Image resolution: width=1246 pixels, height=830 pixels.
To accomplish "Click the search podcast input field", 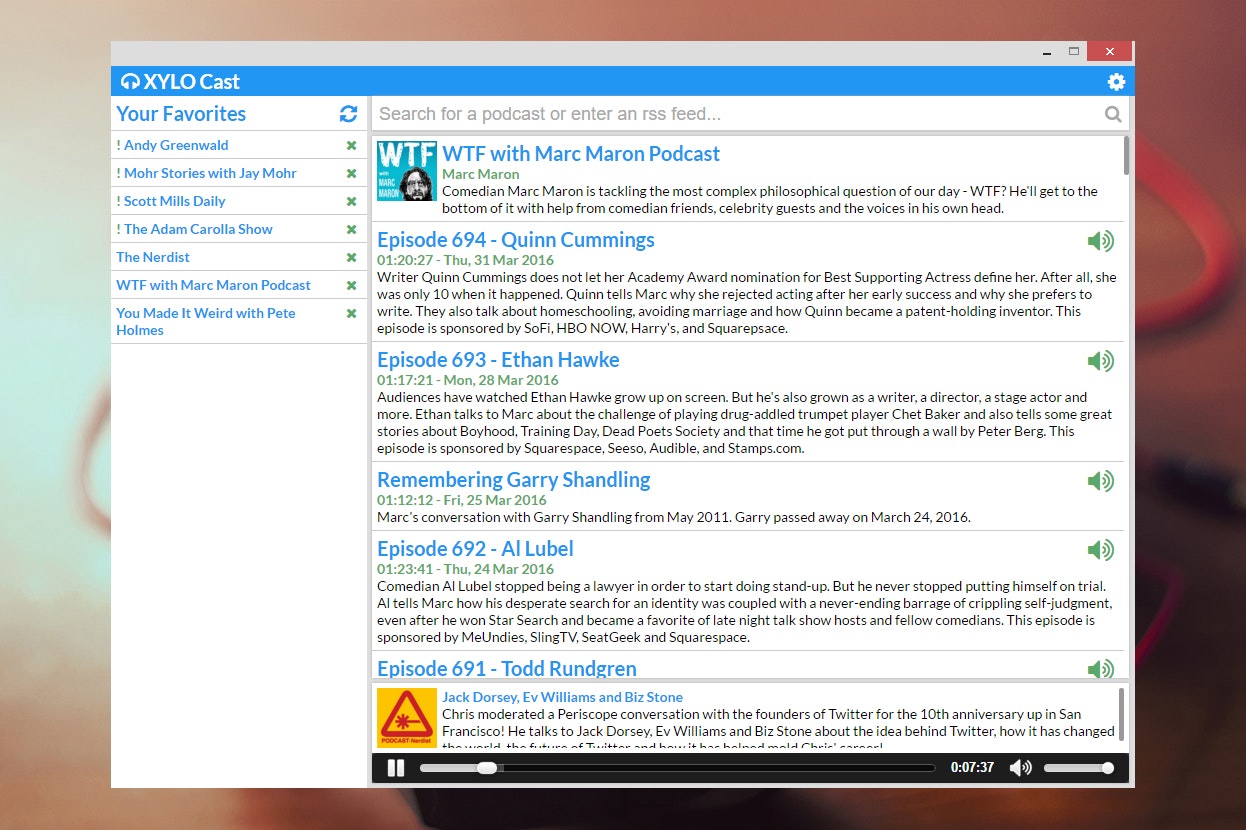I will click(x=700, y=113).
